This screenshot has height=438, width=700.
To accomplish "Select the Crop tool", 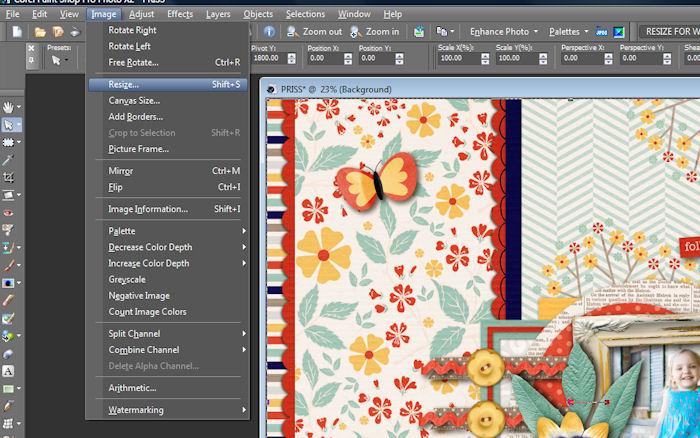I will [8, 177].
